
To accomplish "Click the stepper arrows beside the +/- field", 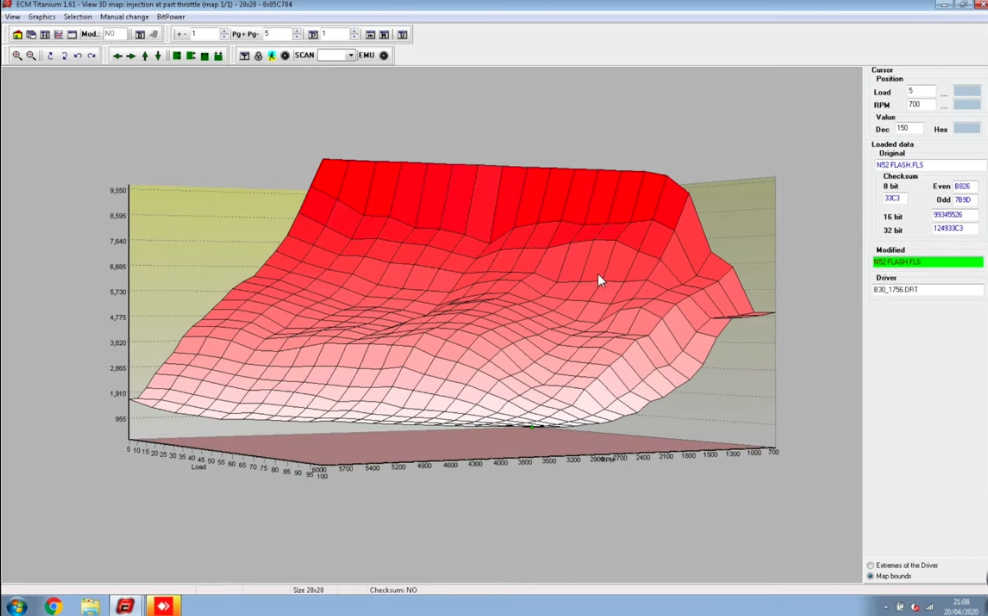I will tap(224, 34).
